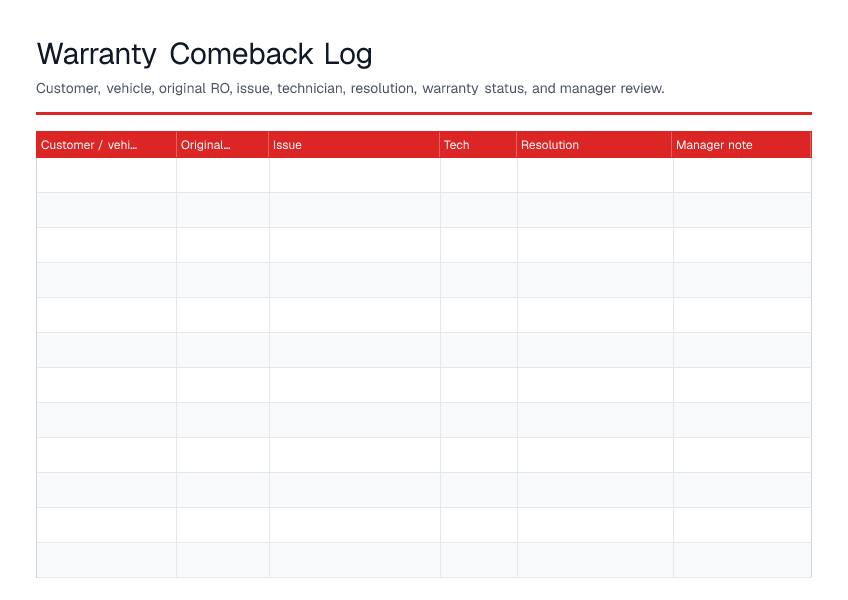Click the Manager note column header
The height and width of the screenshot is (600, 848).
(x=741, y=144)
